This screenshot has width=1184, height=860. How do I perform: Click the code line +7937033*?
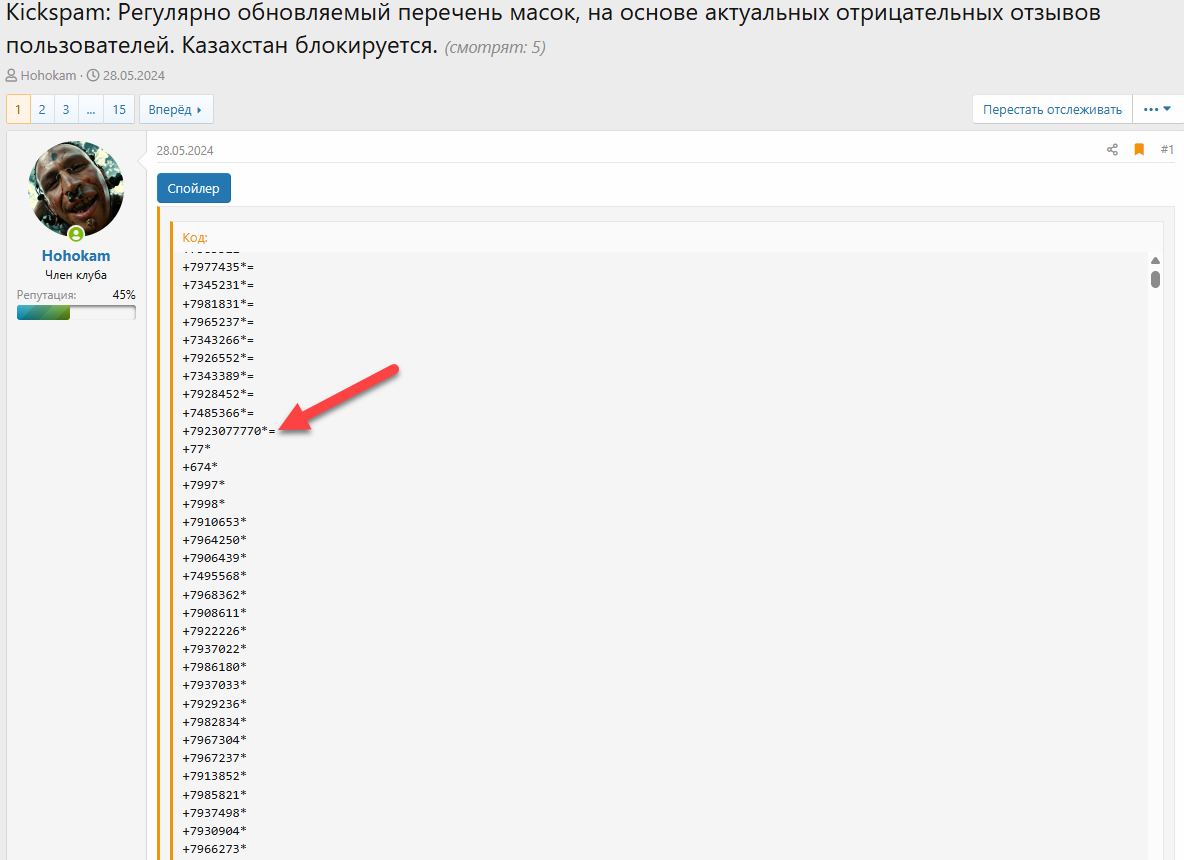coord(214,686)
